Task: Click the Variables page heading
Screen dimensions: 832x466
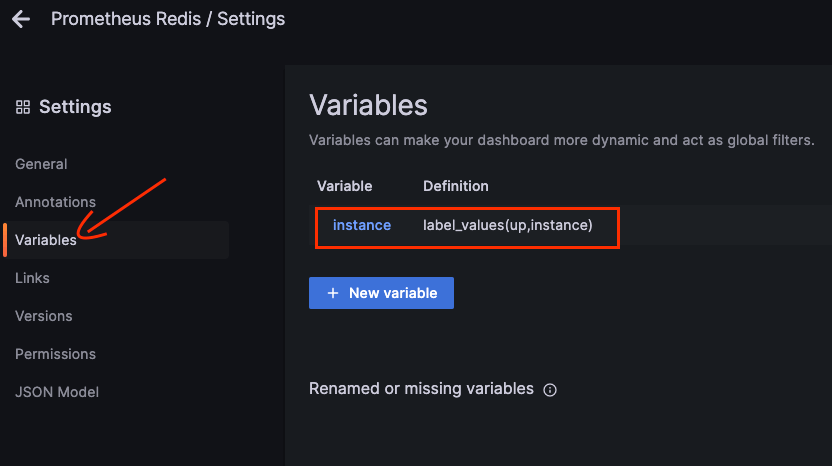Action: [x=368, y=105]
